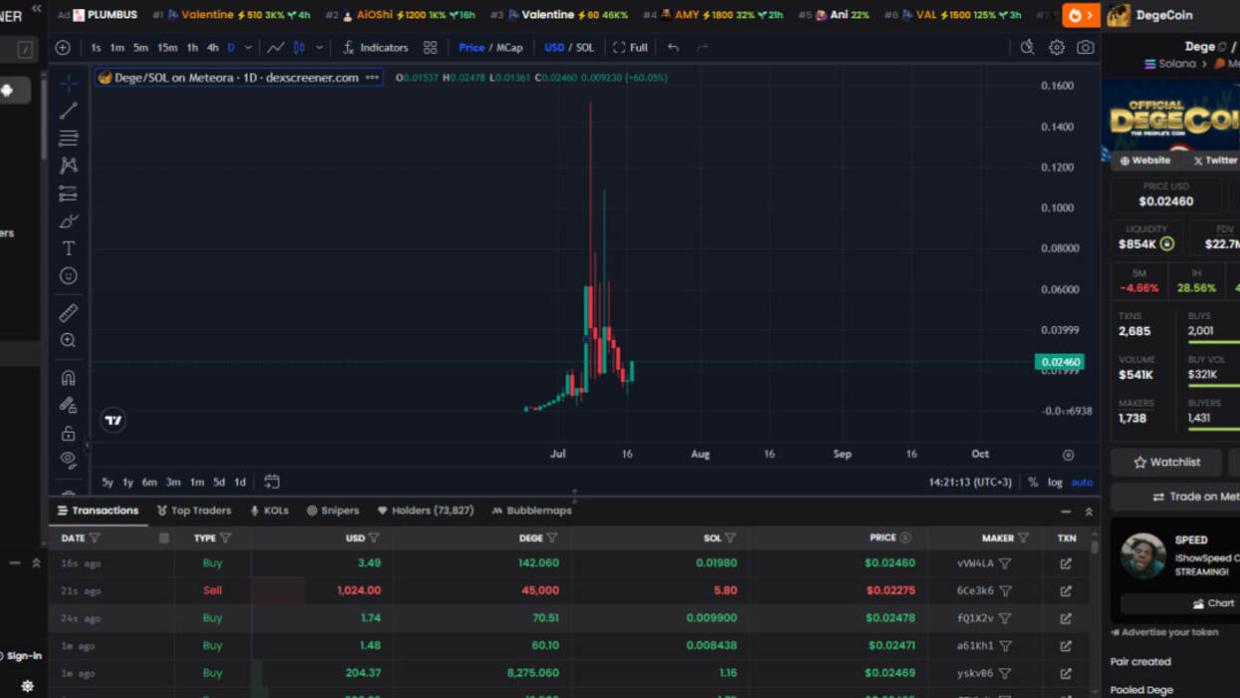Open the Bubblemaps tab
Screen dimensions: 1240x698
pos(532,510)
